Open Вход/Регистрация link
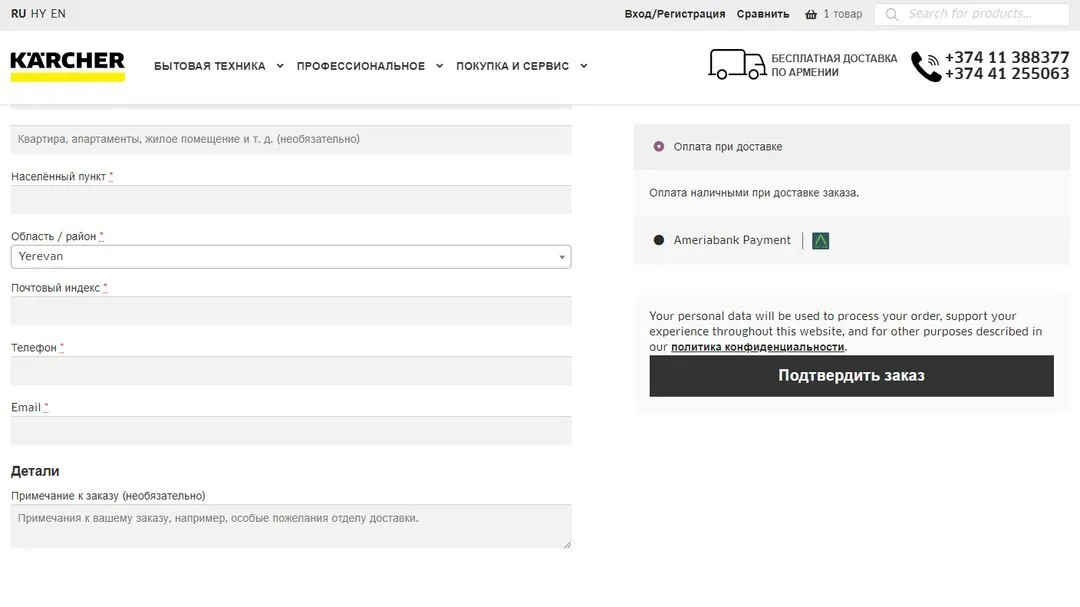1080x607 pixels. [x=674, y=14]
